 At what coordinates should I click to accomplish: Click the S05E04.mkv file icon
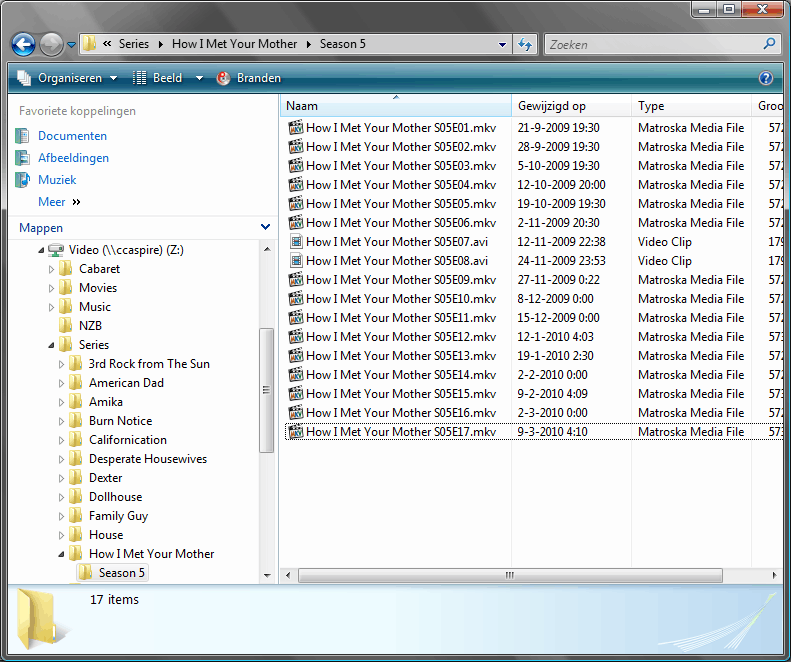point(296,184)
